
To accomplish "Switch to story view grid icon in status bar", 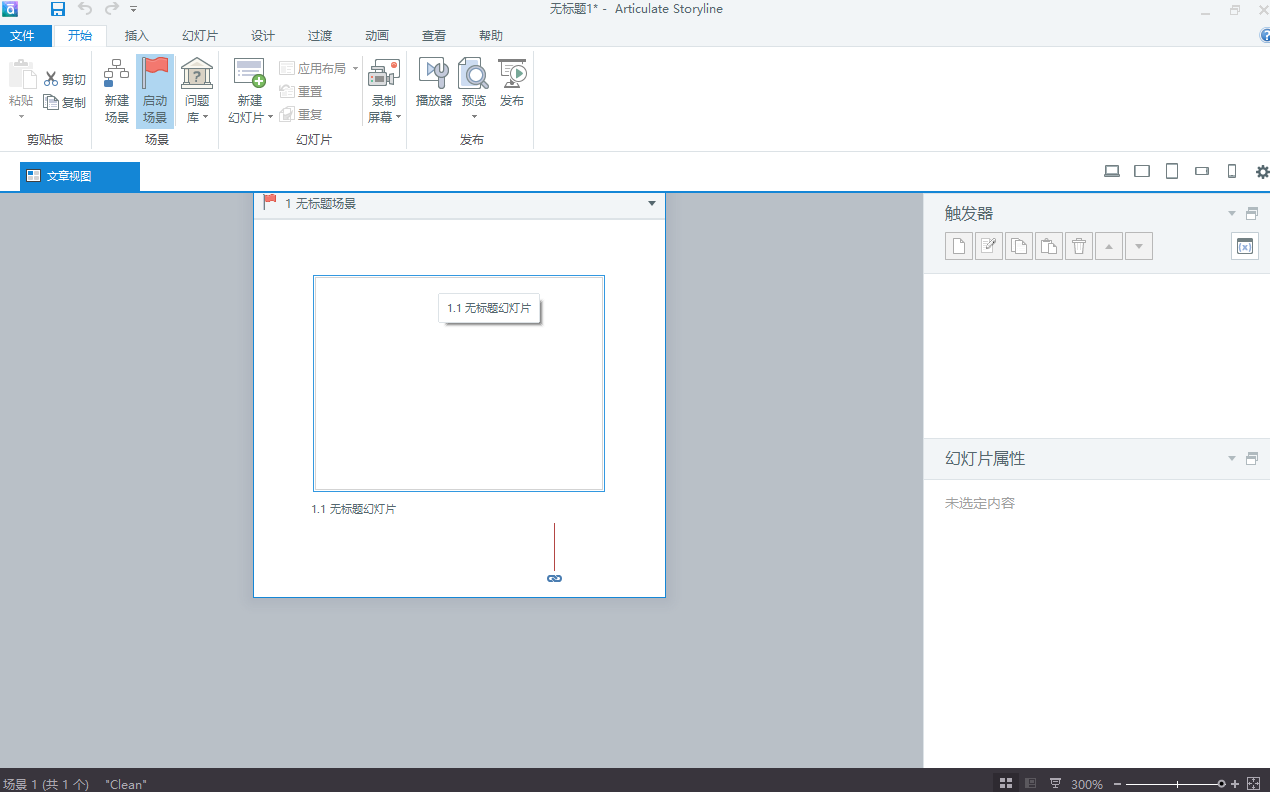I will tap(1006, 783).
